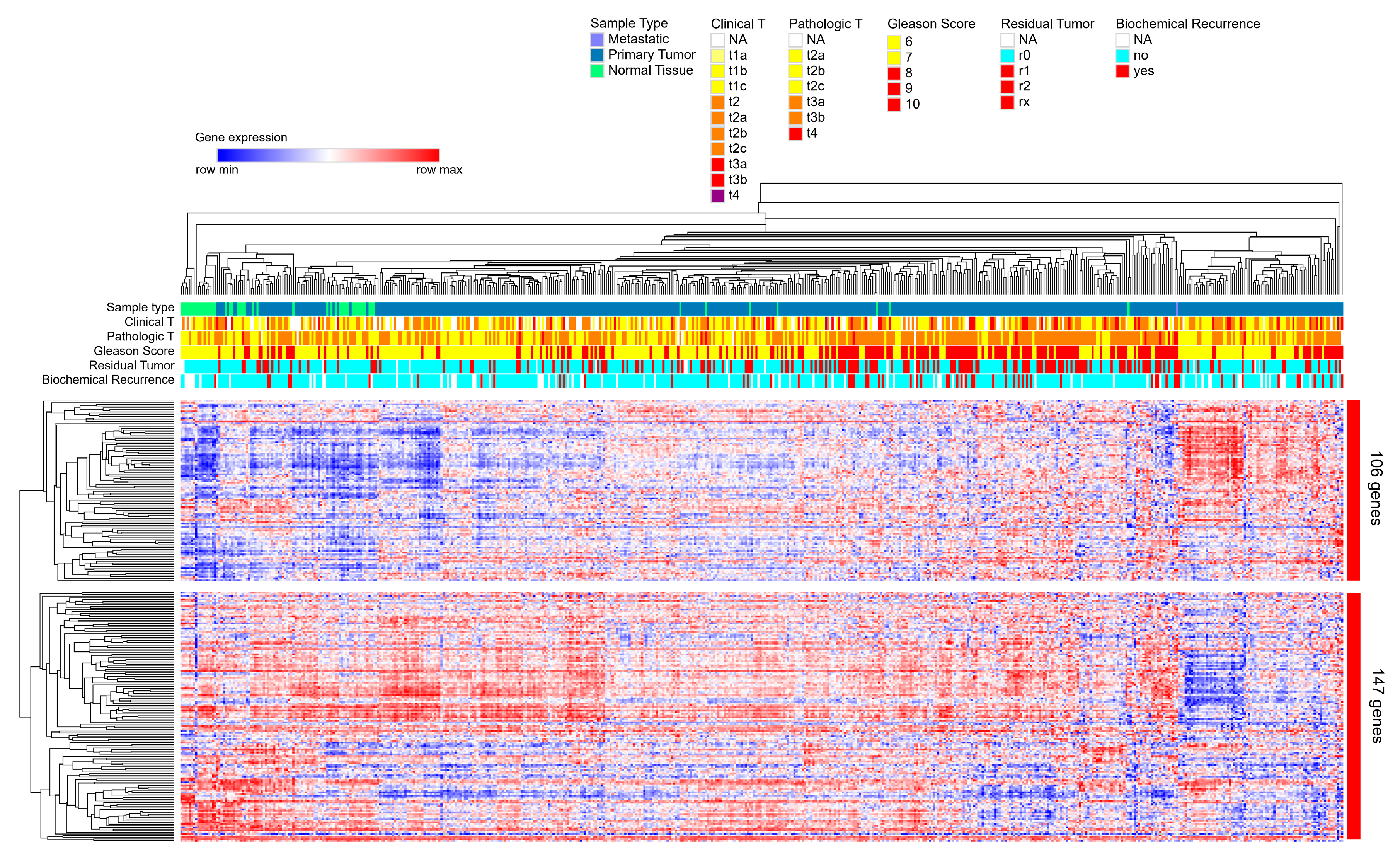Click the Primary Tumor blue legend swatch
1400x862 pixels.
coord(596,55)
